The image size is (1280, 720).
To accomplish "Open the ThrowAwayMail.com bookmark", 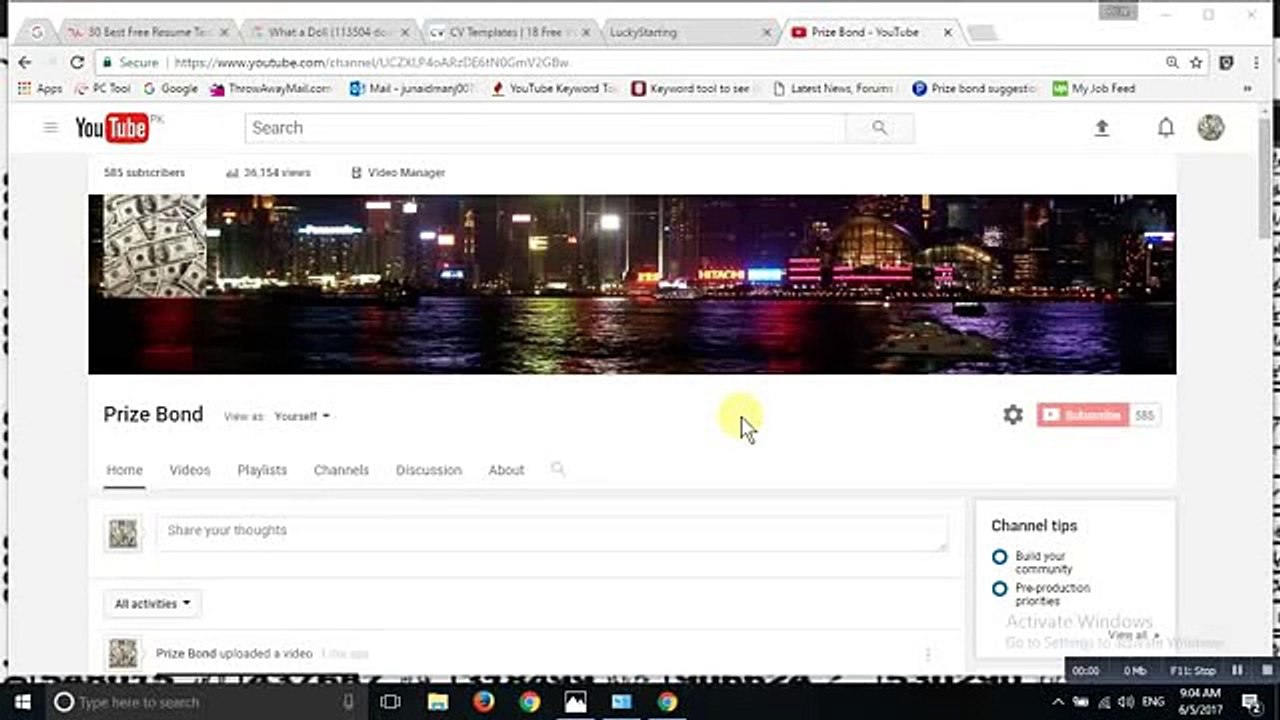I will (271, 89).
